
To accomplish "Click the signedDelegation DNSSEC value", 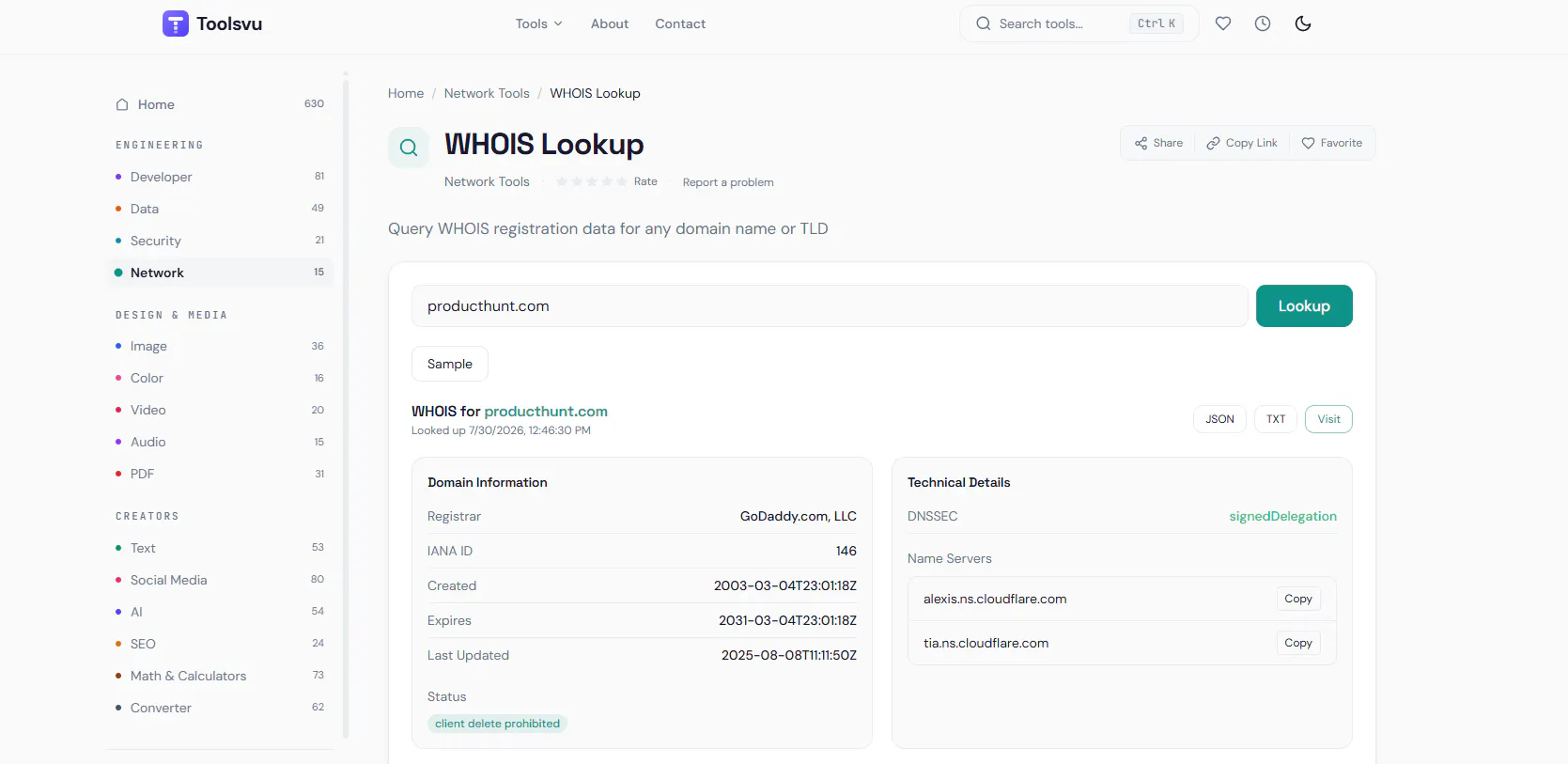I will (x=1282, y=516).
